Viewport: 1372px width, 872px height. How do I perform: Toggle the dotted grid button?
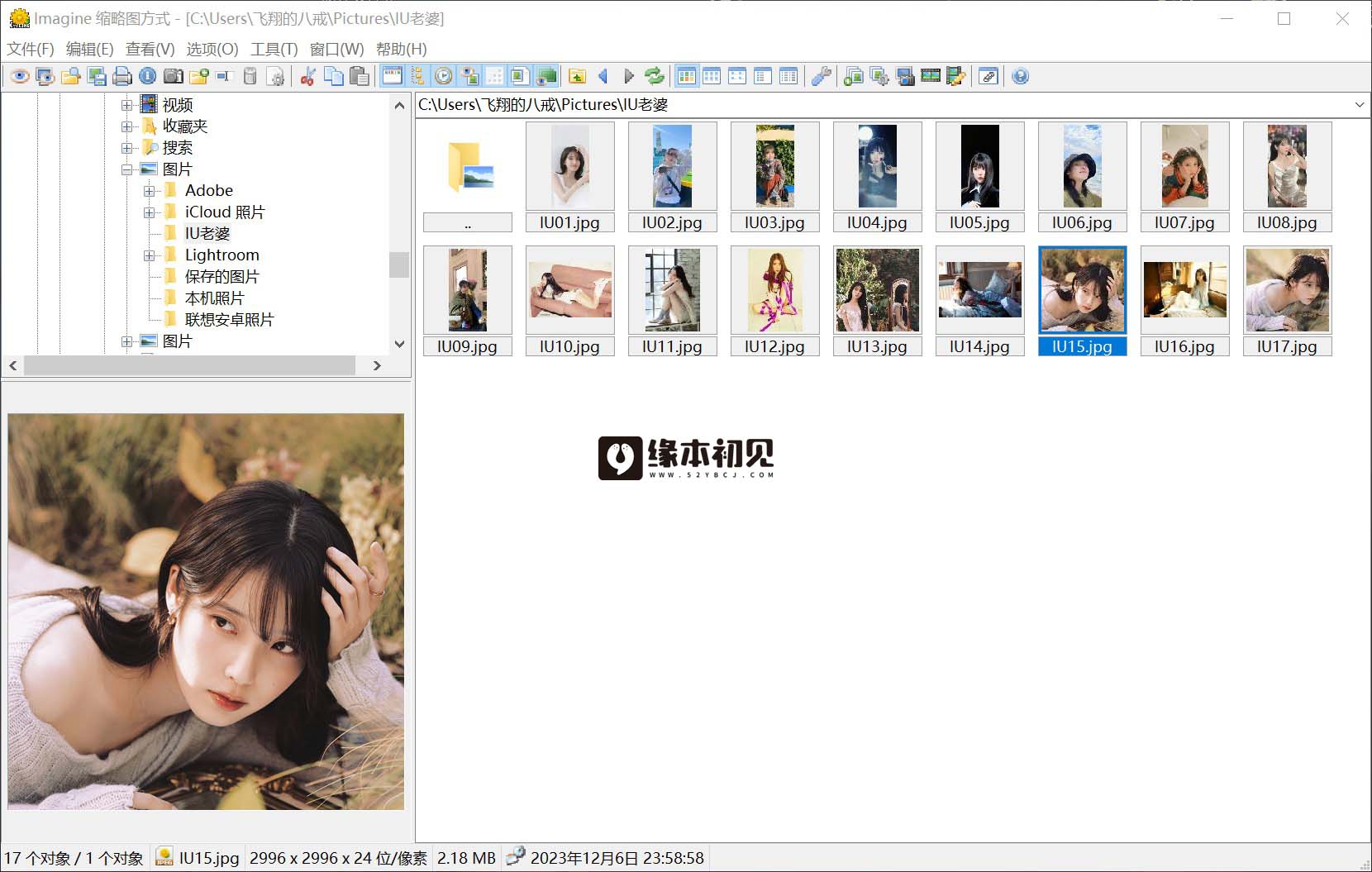(494, 77)
